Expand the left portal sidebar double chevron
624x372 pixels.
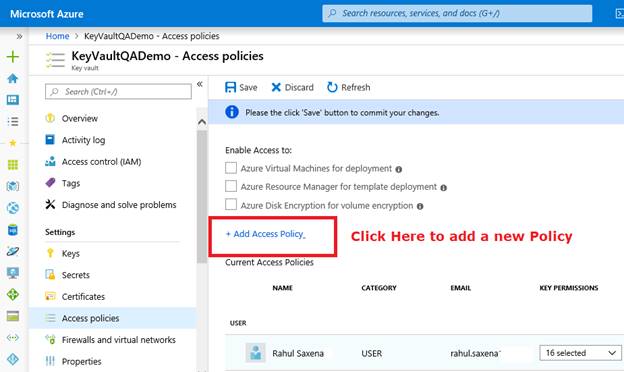pos(19,37)
